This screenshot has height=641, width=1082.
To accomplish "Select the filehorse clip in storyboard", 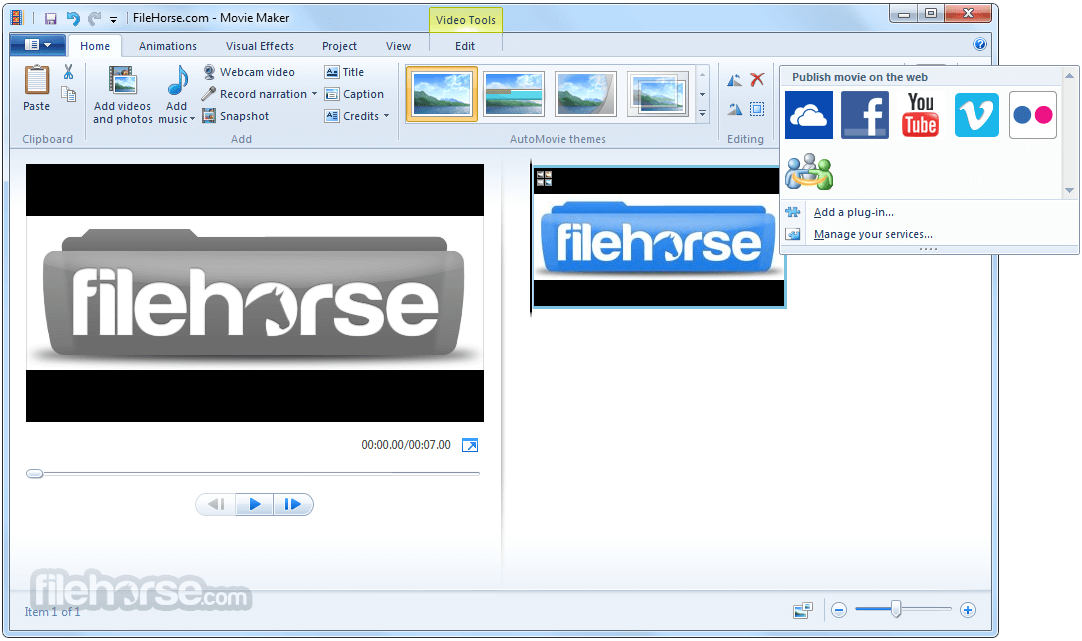I will [x=659, y=236].
